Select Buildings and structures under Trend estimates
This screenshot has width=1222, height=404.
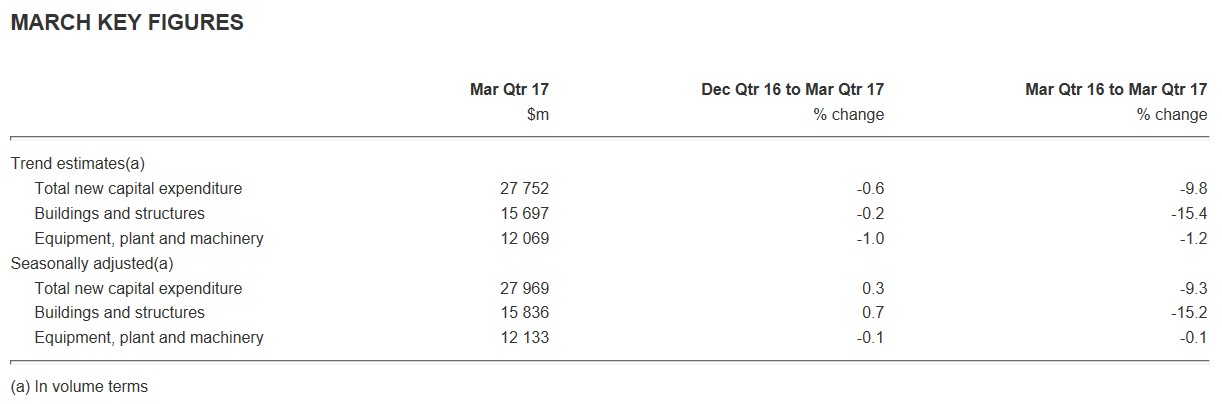[119, 213]
